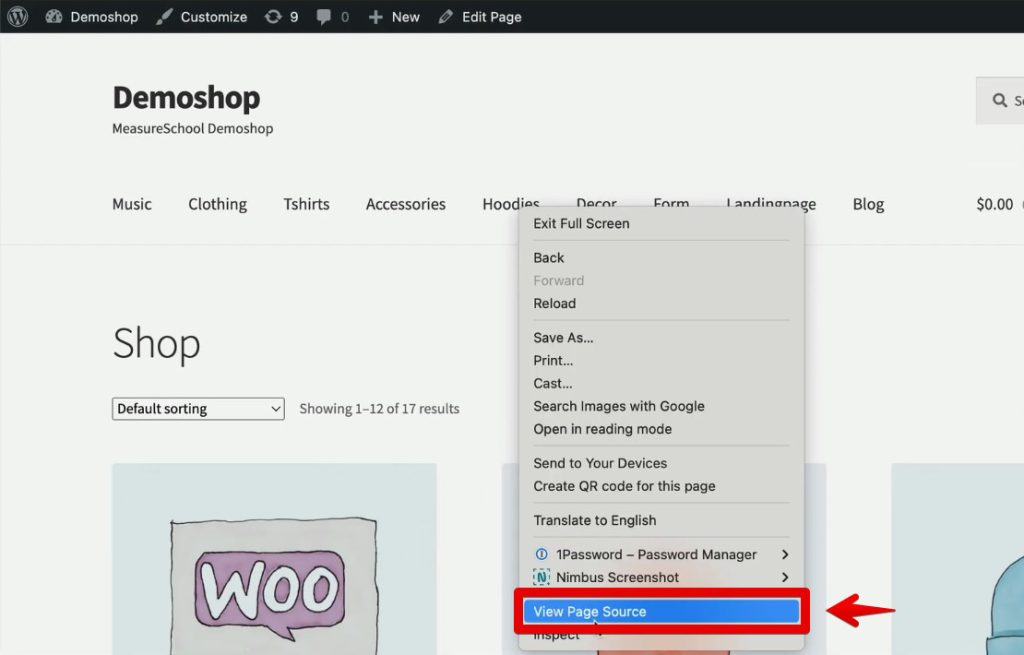Choose Back in the context menu
Image resolution: width=1024 pixels, height=655 pixels.
(661, 258)
